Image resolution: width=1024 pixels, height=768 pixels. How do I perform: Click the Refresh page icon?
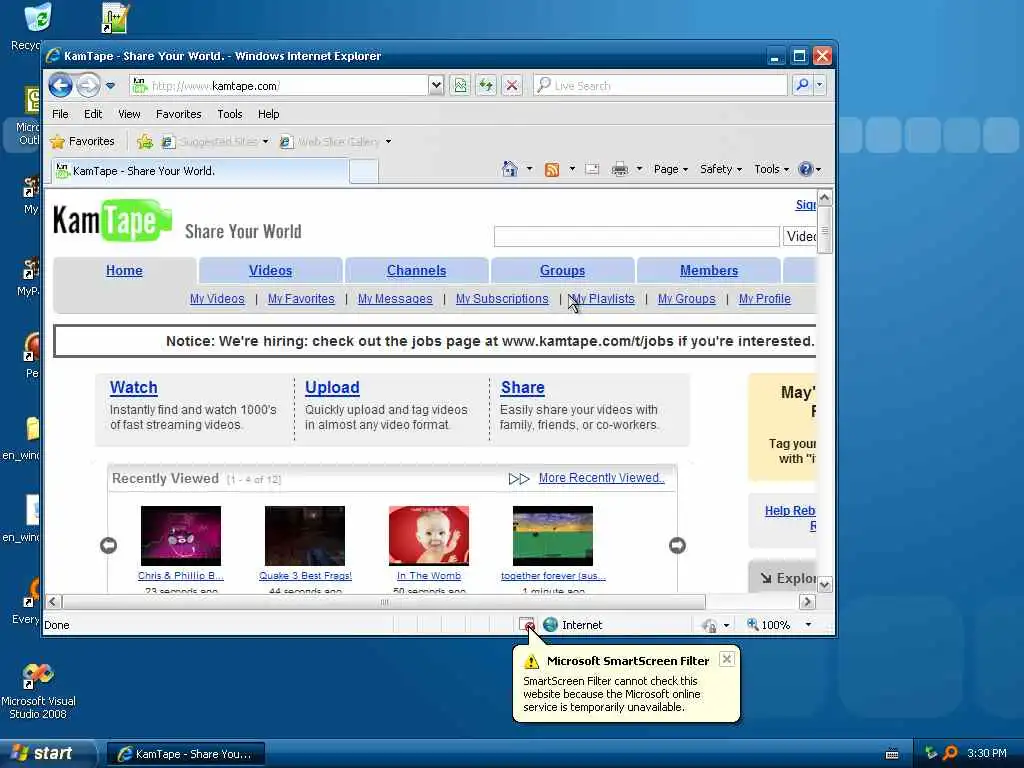point(486,86)
